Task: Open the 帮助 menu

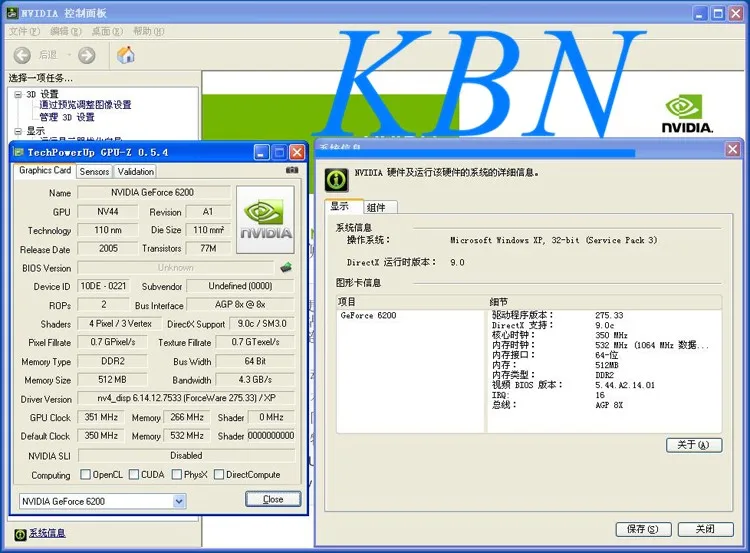Action: click(x=148, y=32)
